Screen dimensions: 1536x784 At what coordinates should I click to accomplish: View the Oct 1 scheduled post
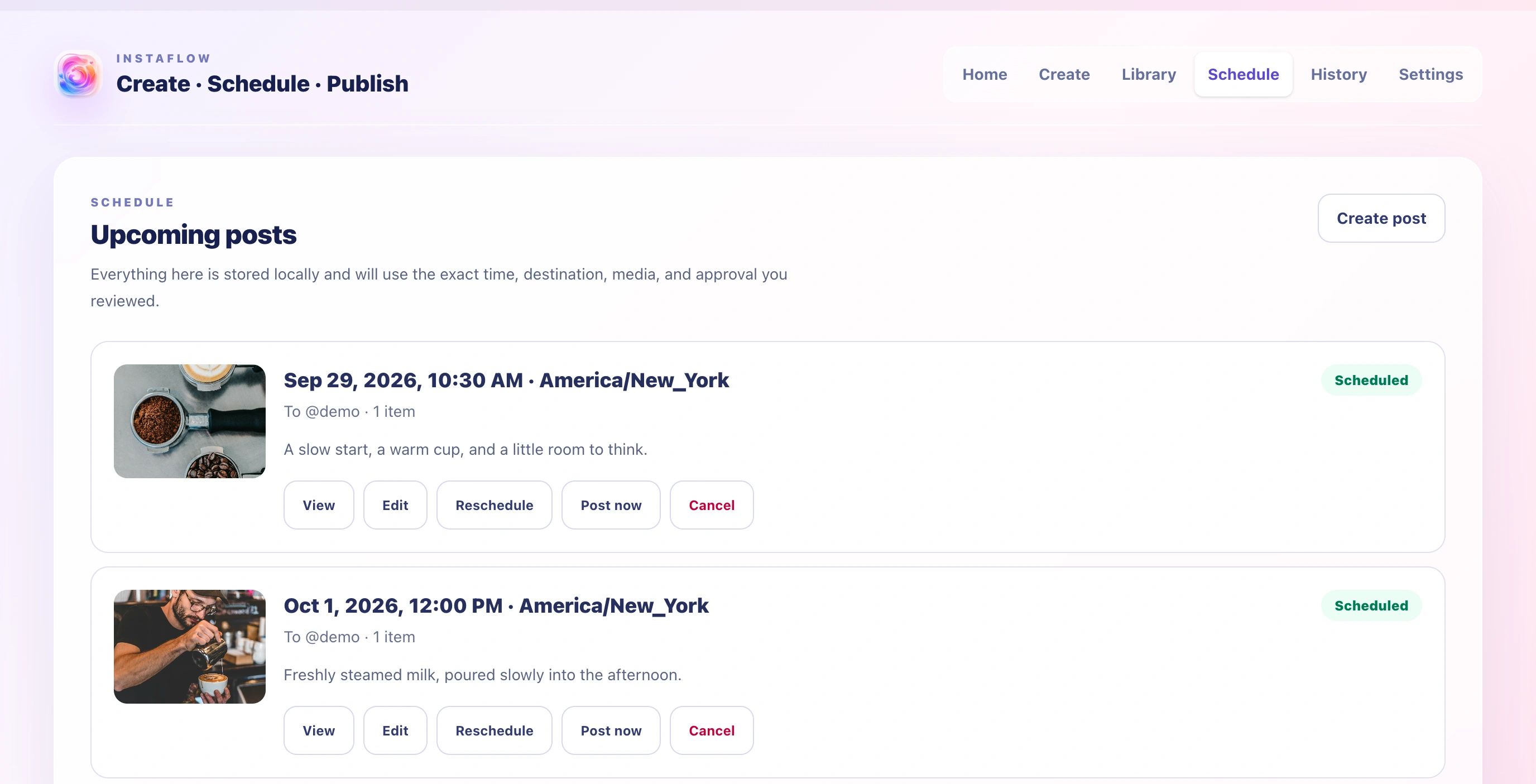point(318,730)
